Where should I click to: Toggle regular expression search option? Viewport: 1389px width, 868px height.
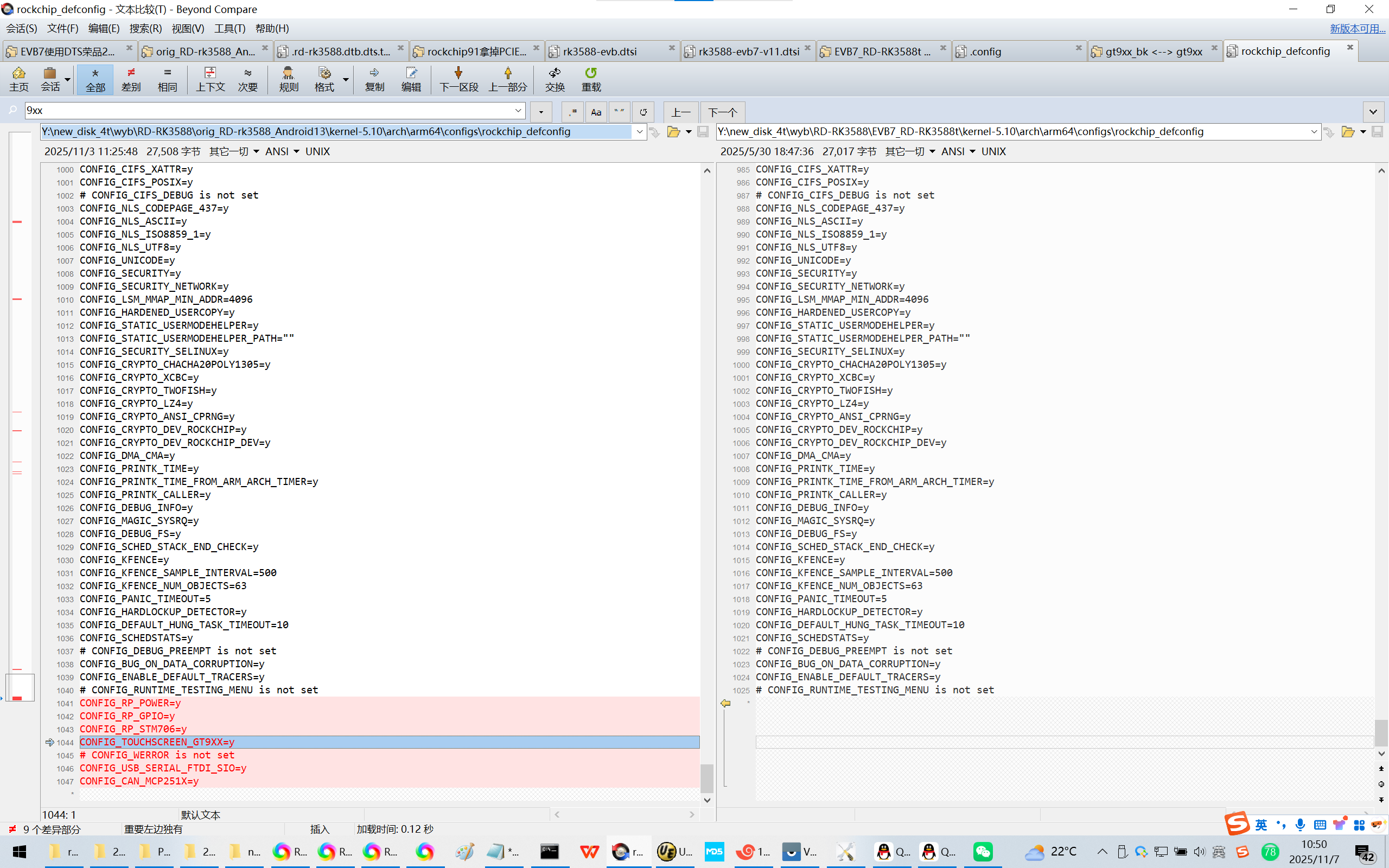pos(573,112)
